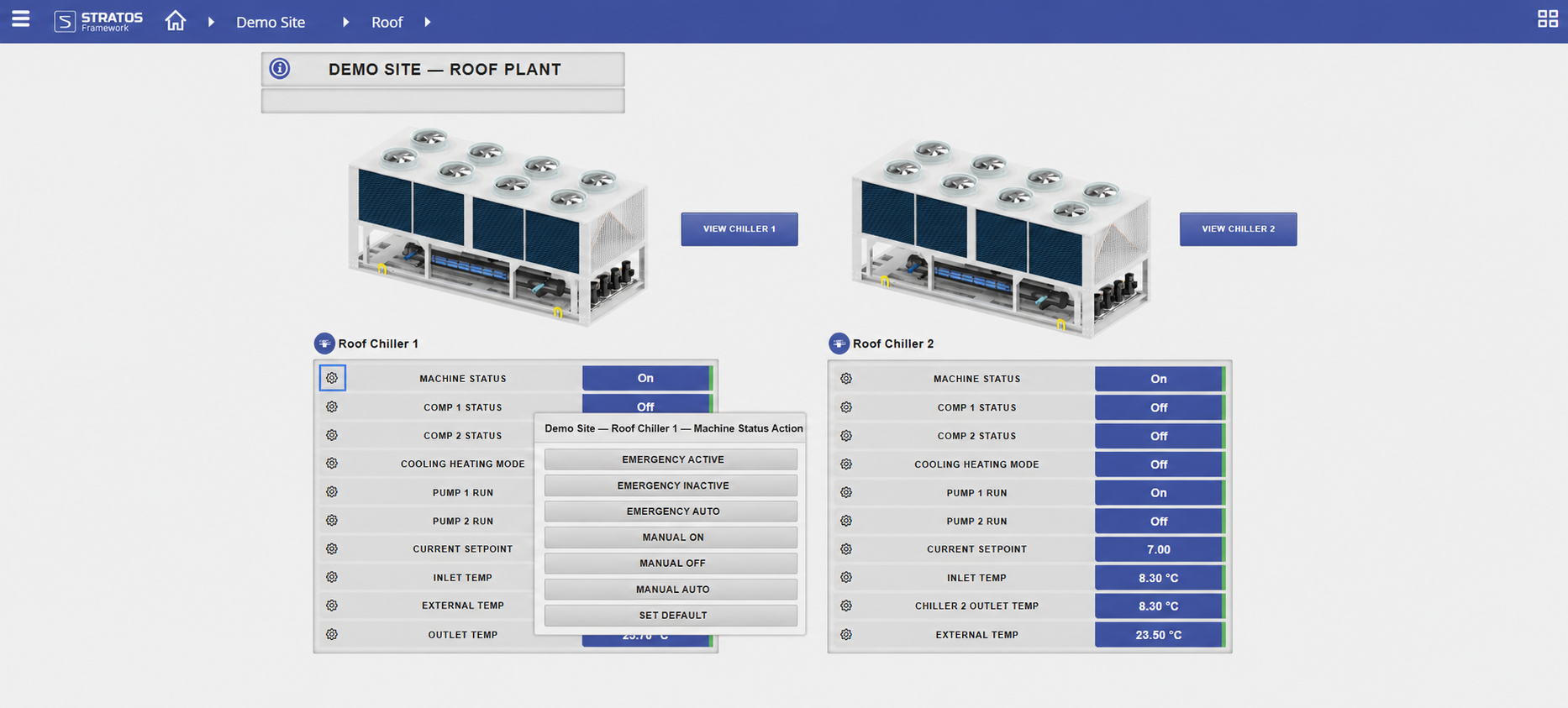Open gear for Chiller 1 External Temp
1568x708 pixels.
click(332, 606)
